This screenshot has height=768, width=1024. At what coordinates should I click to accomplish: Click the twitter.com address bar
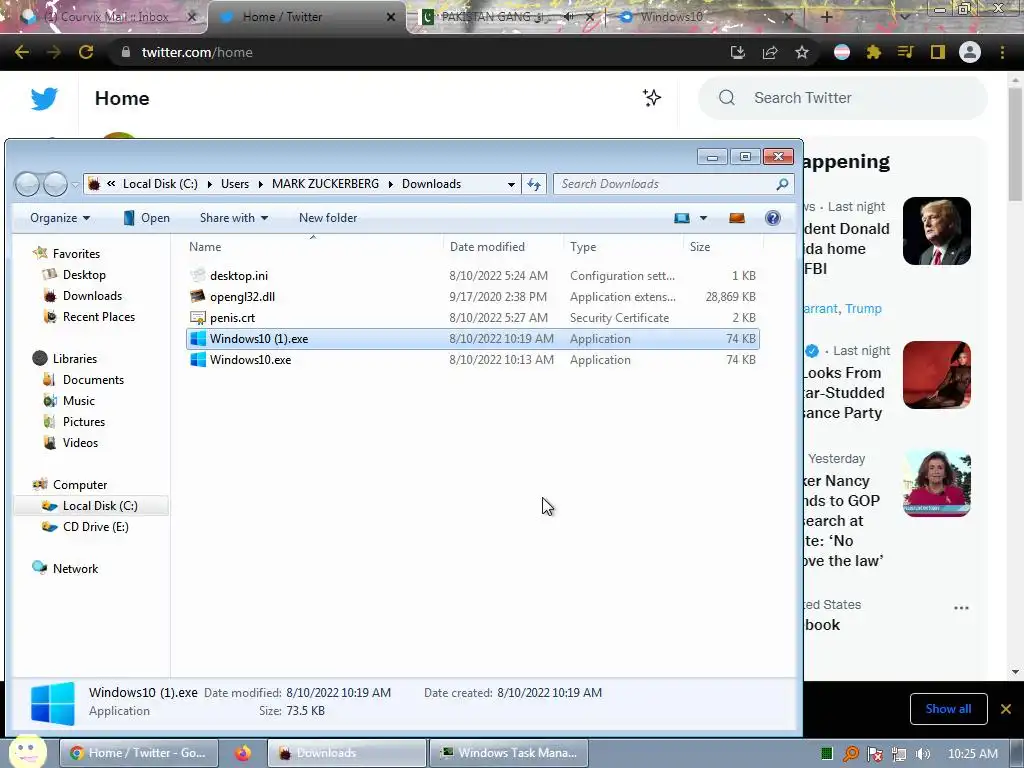[x=418, y=52]
